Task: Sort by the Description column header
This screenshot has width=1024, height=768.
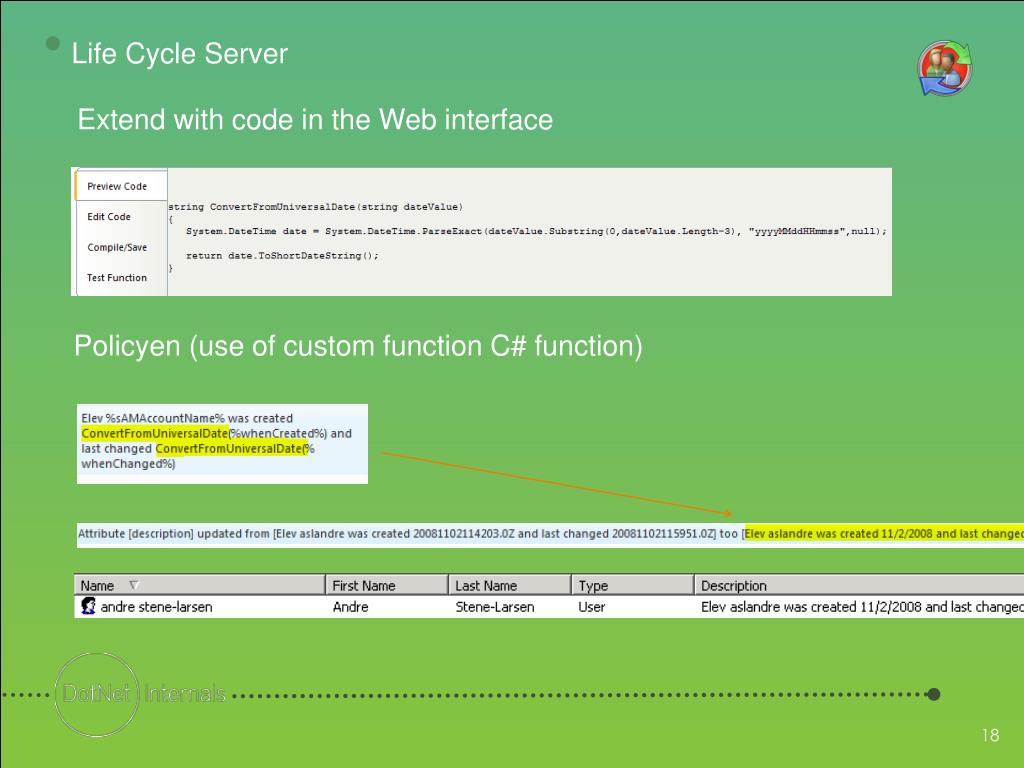Action: click(859, 585)
